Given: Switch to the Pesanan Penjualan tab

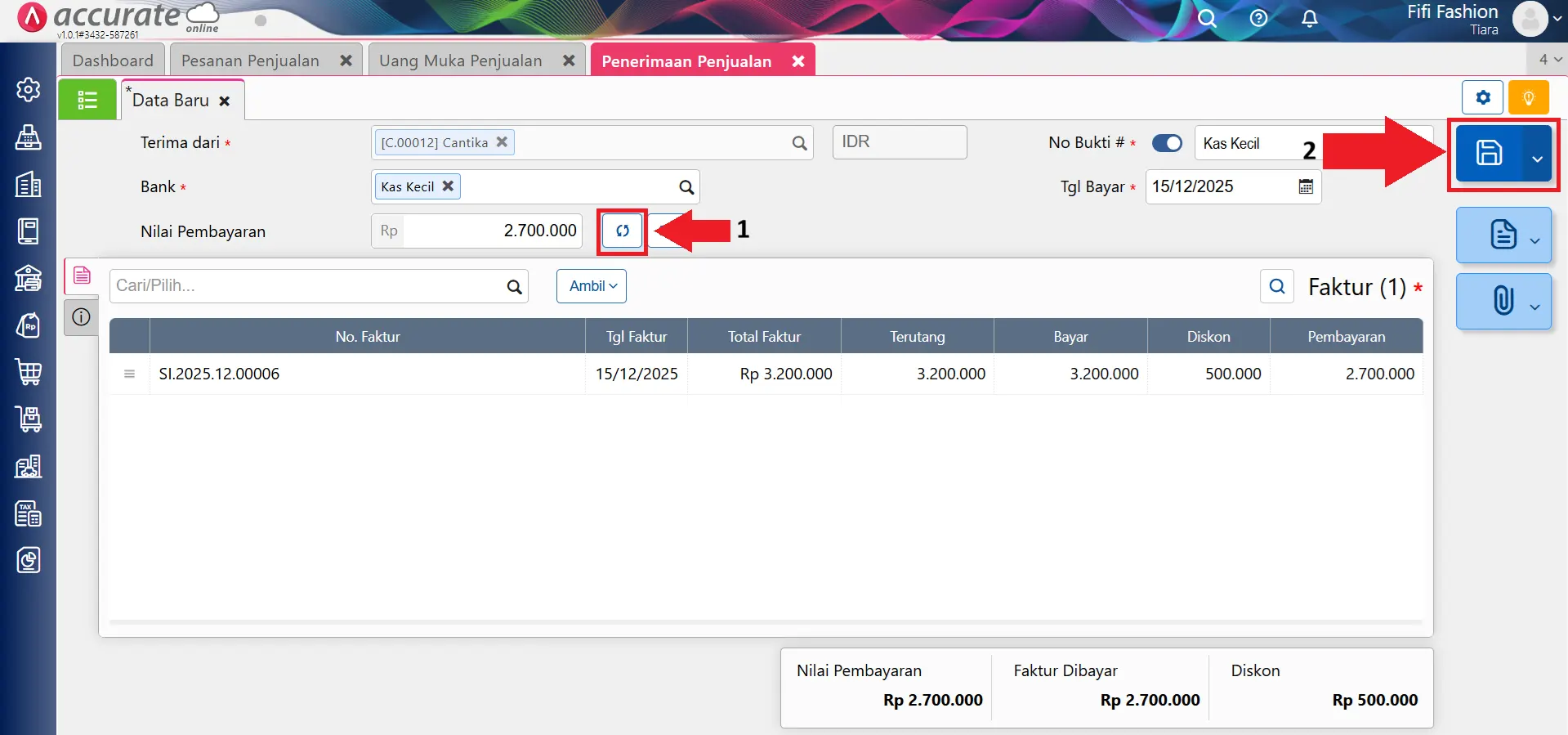Looking at the screenshot, I should click(250, 61).
